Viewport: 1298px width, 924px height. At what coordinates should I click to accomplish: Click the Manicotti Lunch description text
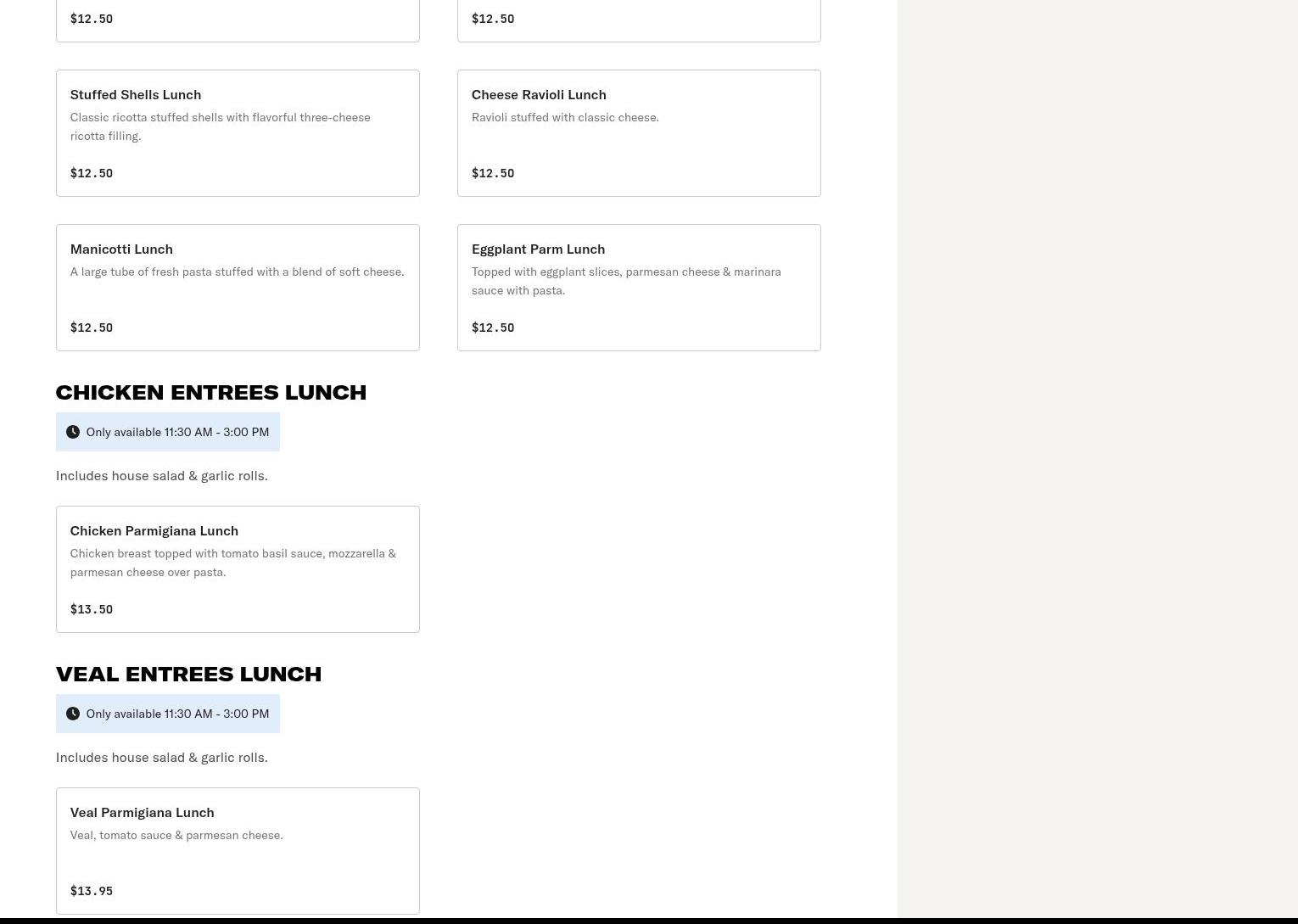pyautogui.click(x=237, y=272)
